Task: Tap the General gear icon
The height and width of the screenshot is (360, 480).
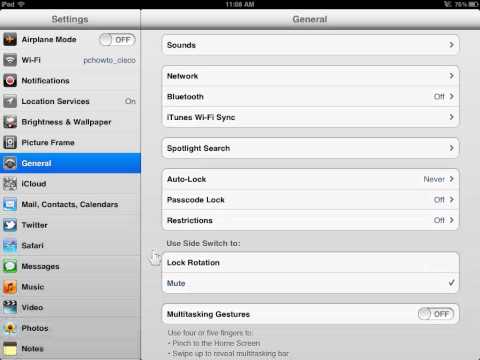Action: 10,163
